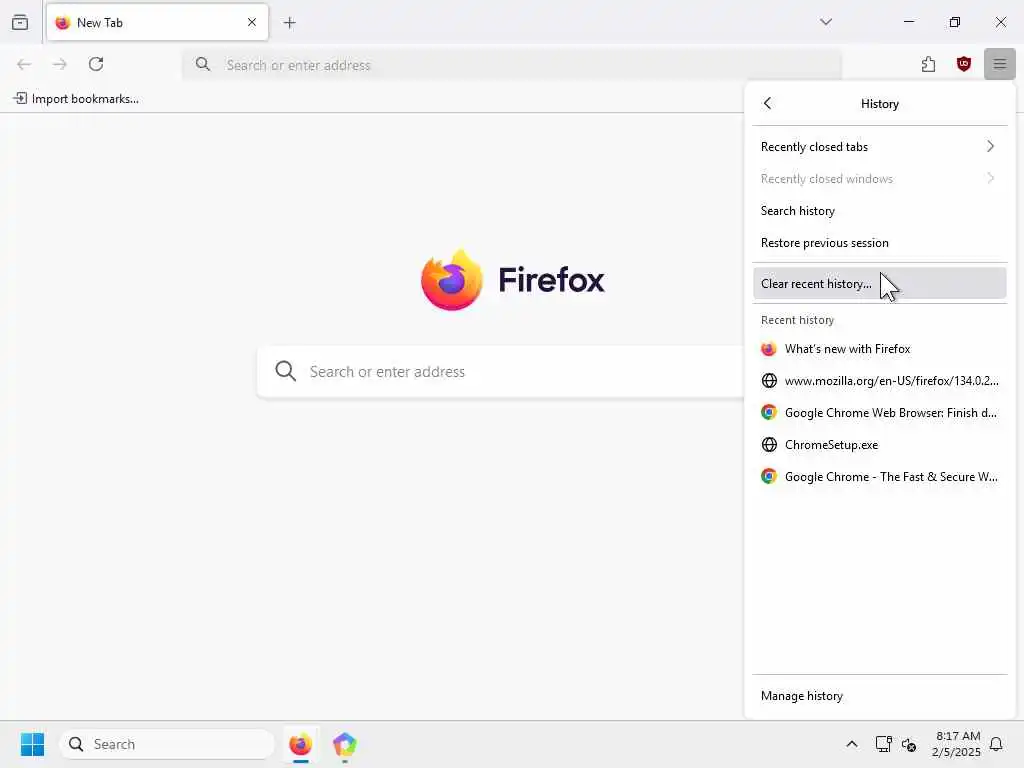This screenshot has height=768, width=1024.
Task: Click Manage history at panel bottom
Action: click(x=879, y=696)
